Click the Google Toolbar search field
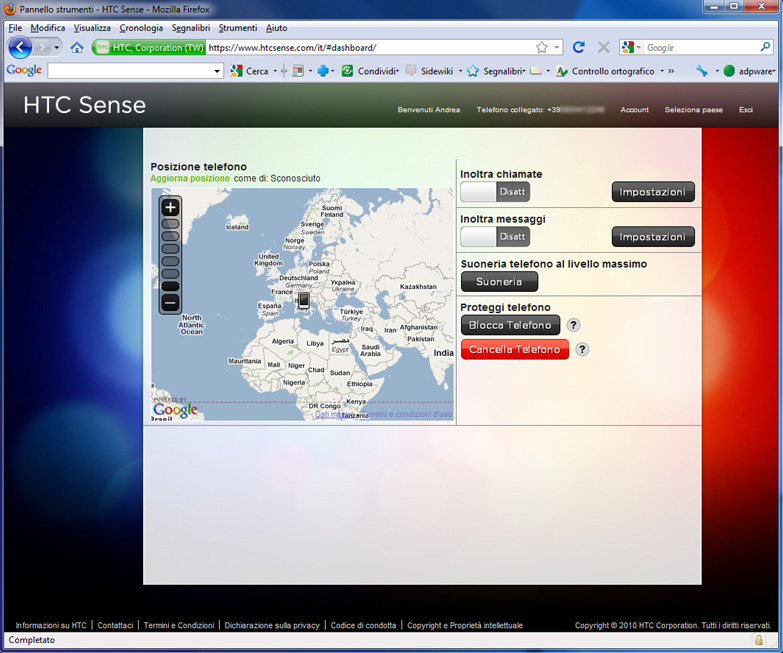The height and width of the screenshot is (653, 783). coord(130,71)
